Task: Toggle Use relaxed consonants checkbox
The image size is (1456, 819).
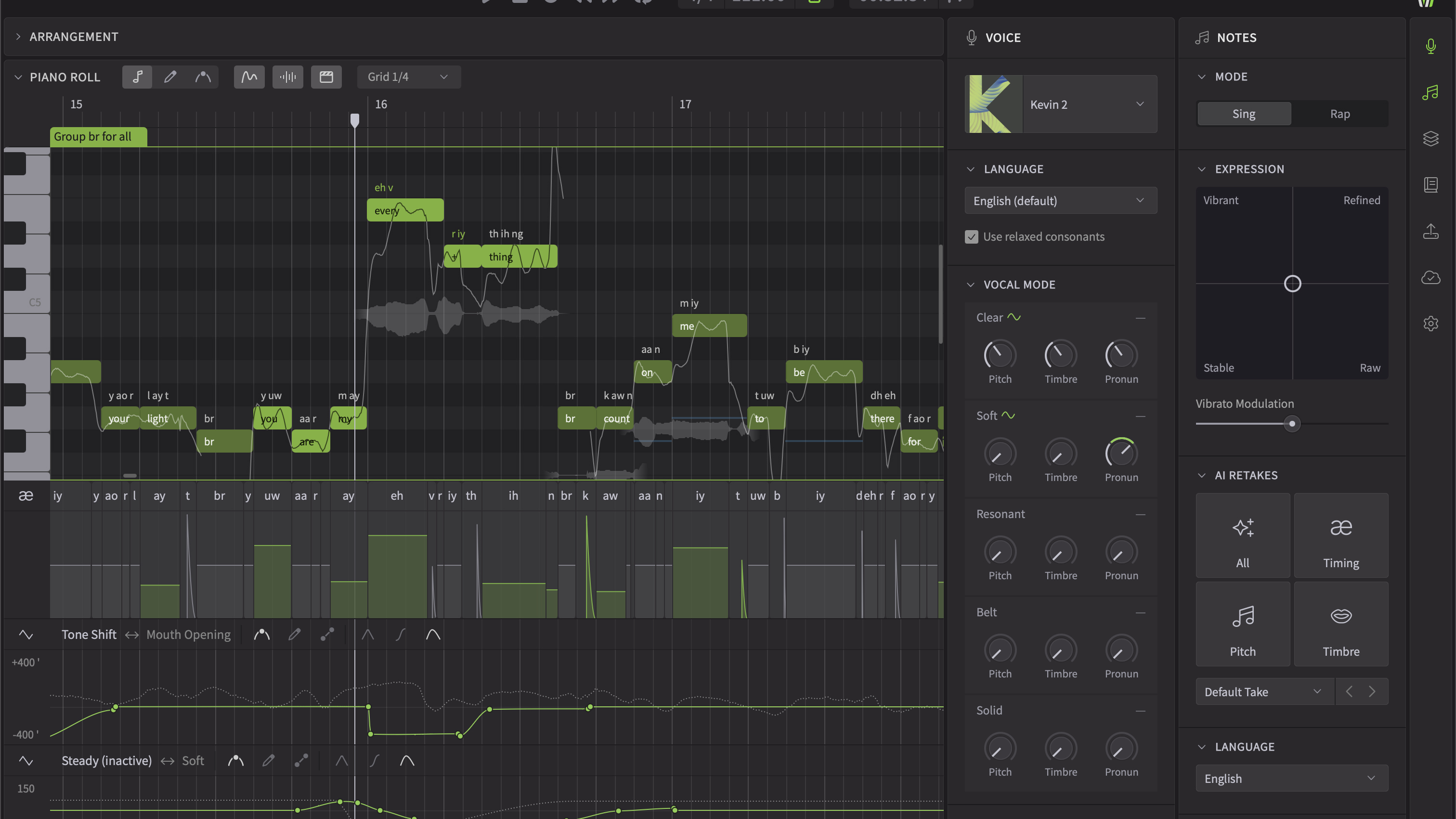Action: (x=971, y=237)
